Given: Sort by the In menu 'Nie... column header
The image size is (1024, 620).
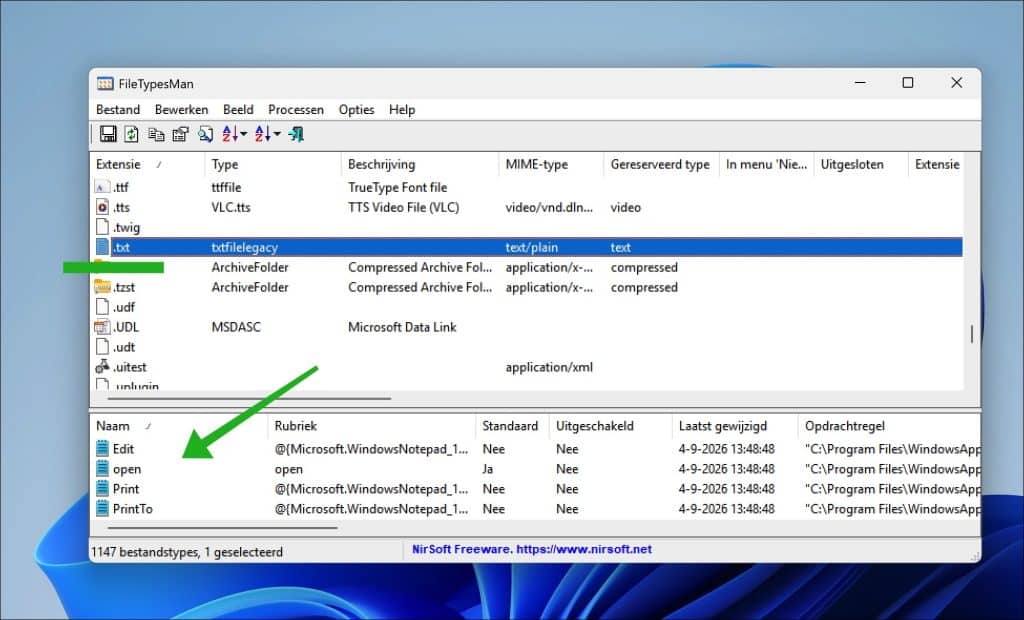Looking at the screenshot, I should (766, 165).
